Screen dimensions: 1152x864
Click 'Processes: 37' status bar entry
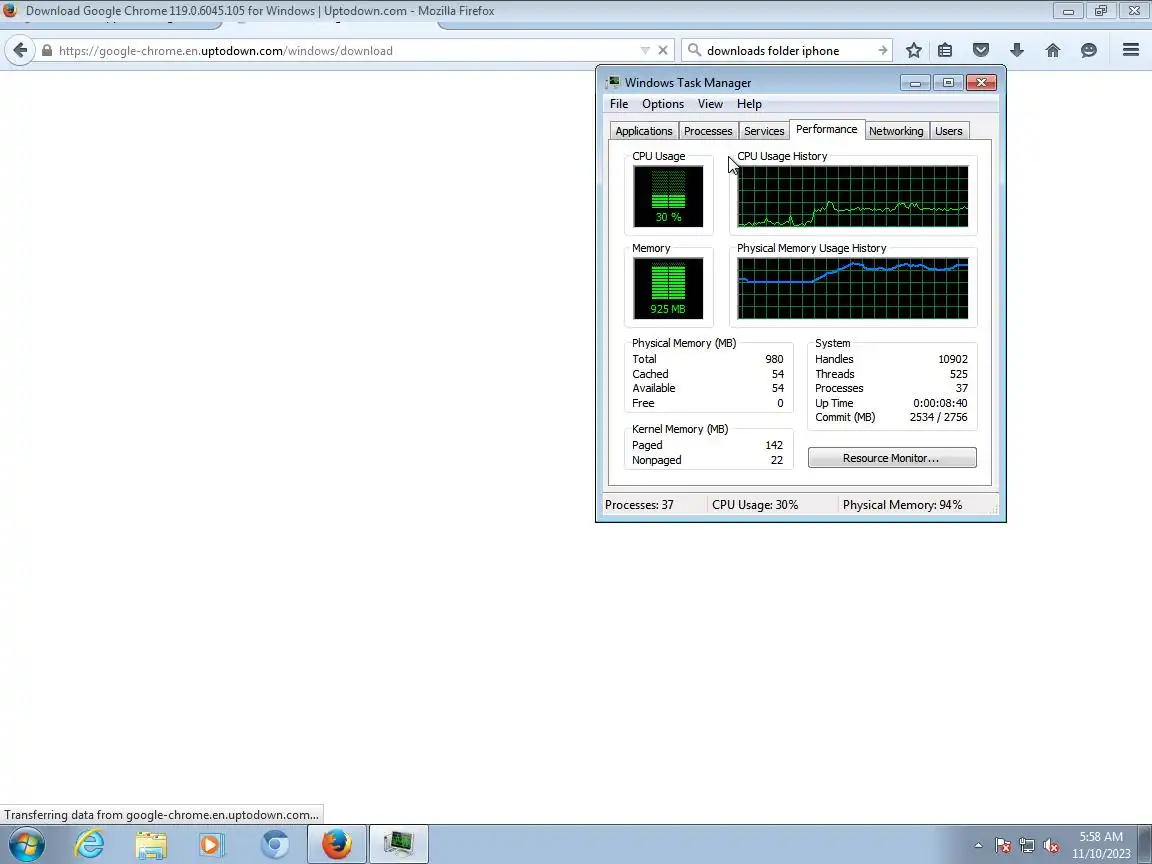[x=639, y=505]
